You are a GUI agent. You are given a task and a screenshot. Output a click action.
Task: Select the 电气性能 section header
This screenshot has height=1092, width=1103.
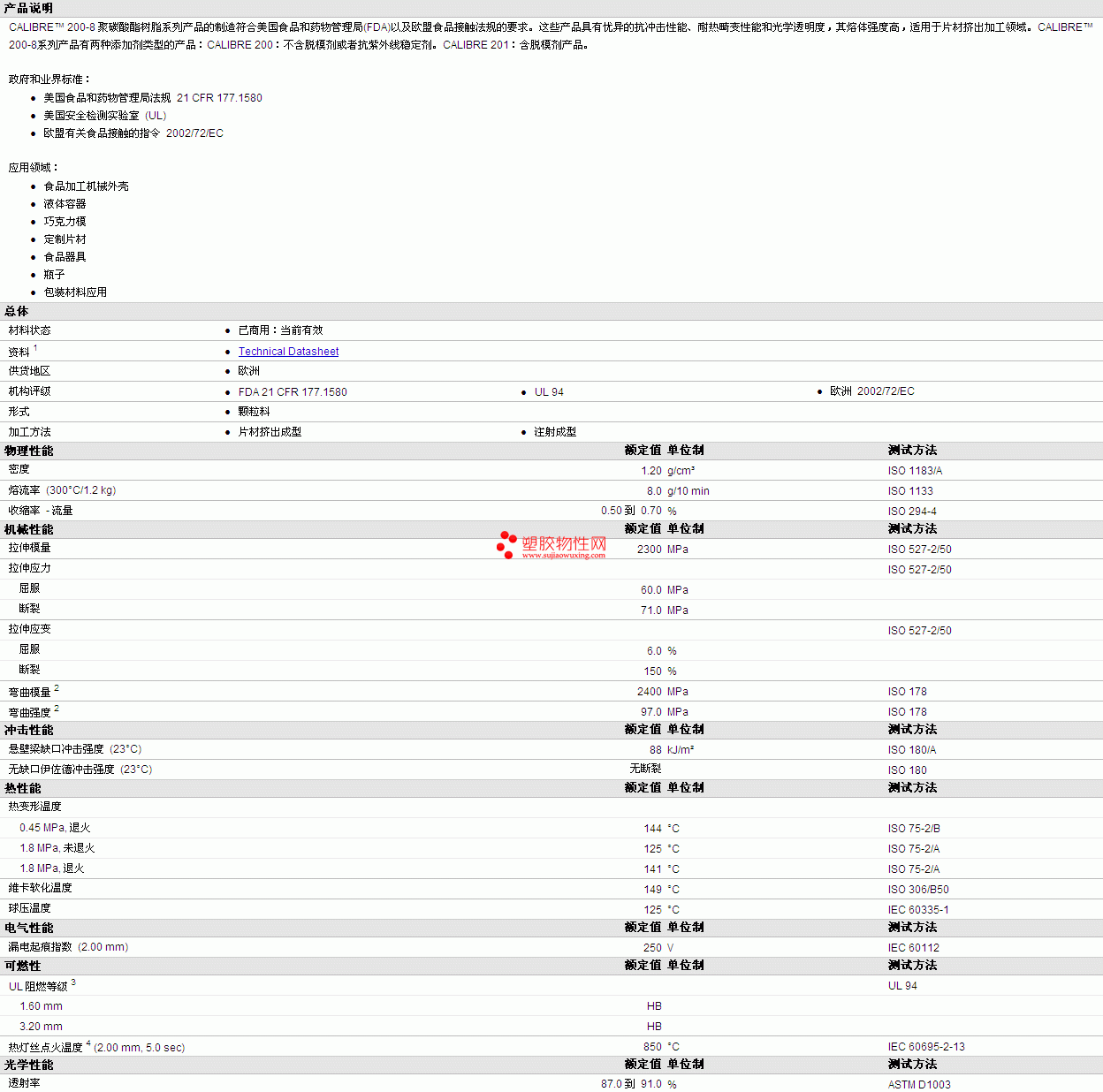coord(28,928)
